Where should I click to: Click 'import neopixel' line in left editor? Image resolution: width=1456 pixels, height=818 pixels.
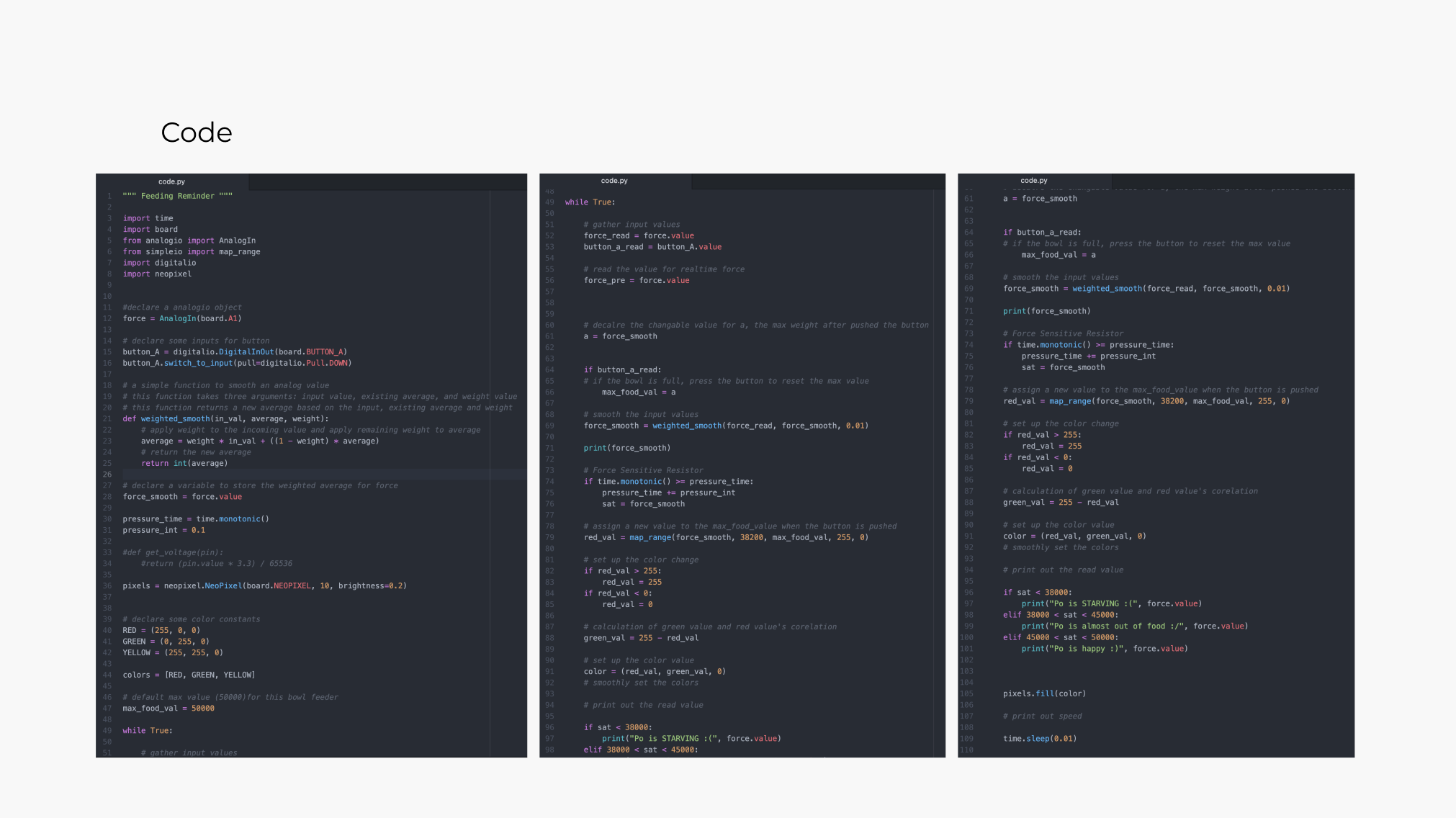coord(157,274)
